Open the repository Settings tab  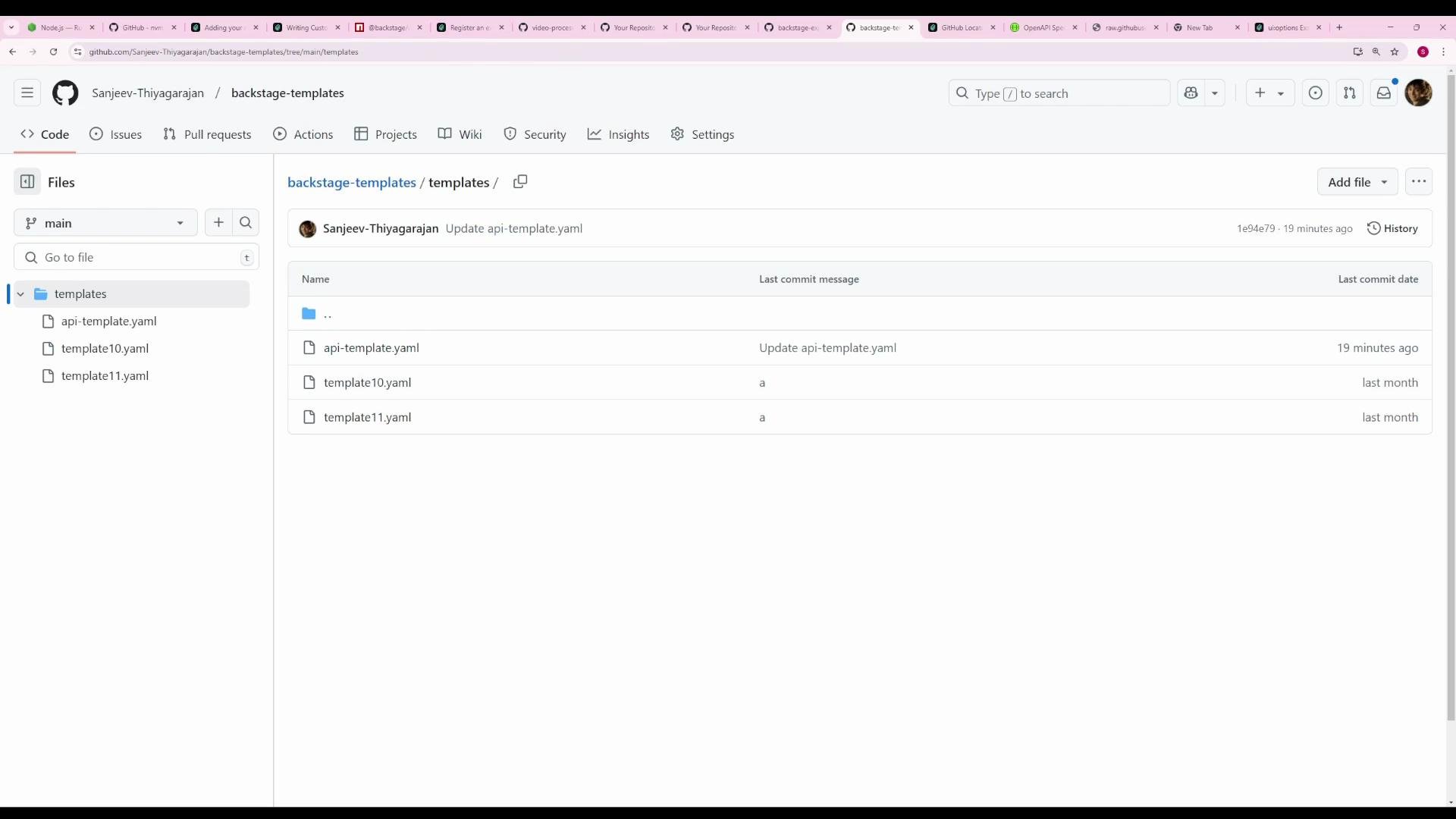(702, 134)
